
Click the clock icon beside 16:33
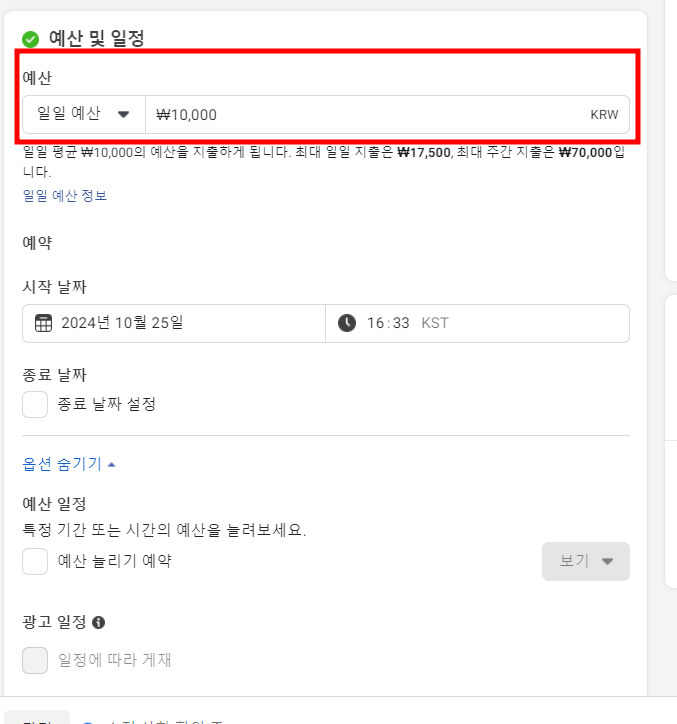(347, 323)
